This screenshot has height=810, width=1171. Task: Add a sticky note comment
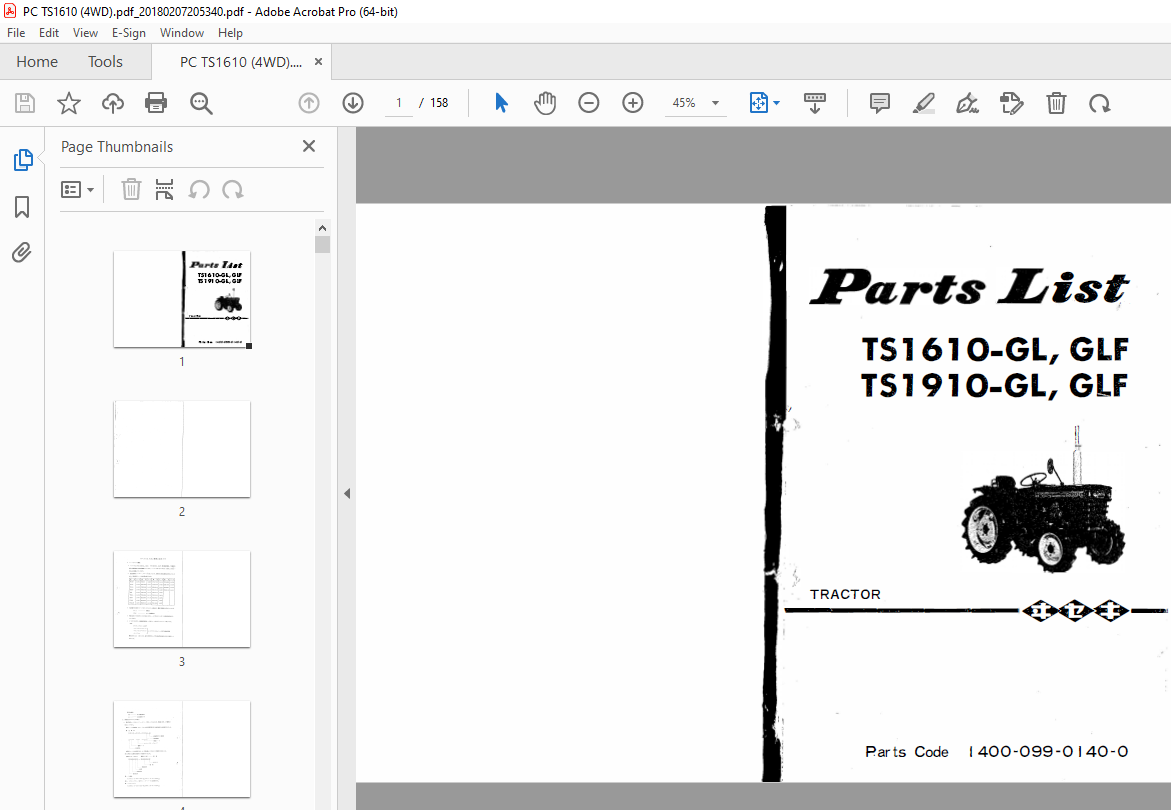point(880,103)
